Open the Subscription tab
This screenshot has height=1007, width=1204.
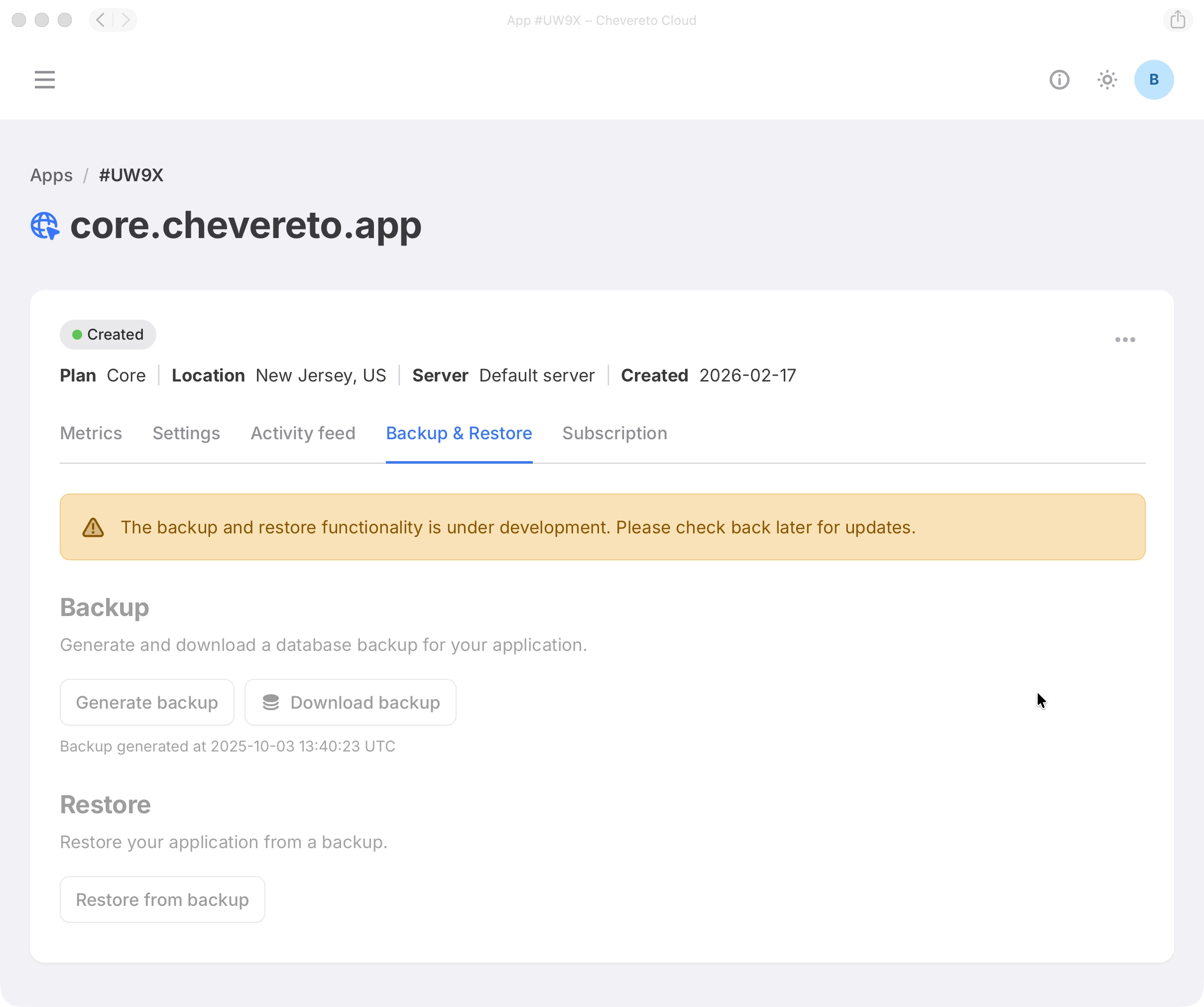point(614,433)
